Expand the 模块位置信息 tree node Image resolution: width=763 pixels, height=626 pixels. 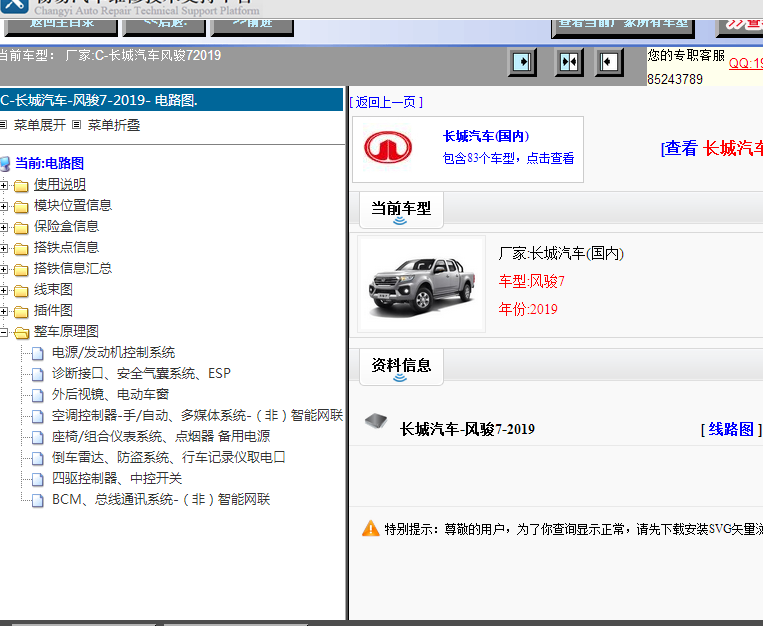[3, 206]
